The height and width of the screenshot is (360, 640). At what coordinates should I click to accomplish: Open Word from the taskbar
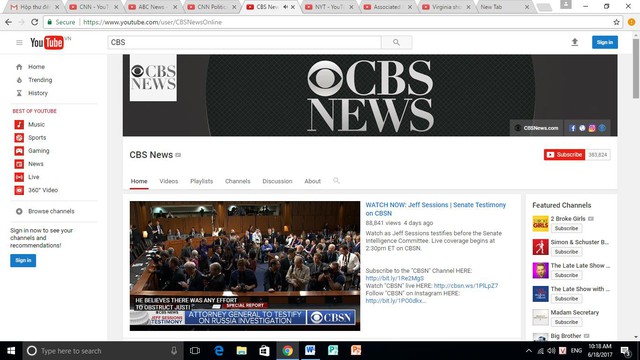(x=310, y=351)
